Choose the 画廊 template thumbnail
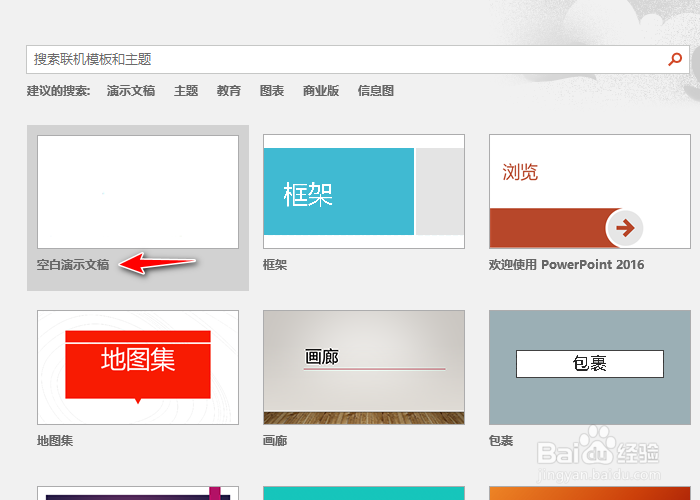The image size is (700, 500). click(364, 367)
